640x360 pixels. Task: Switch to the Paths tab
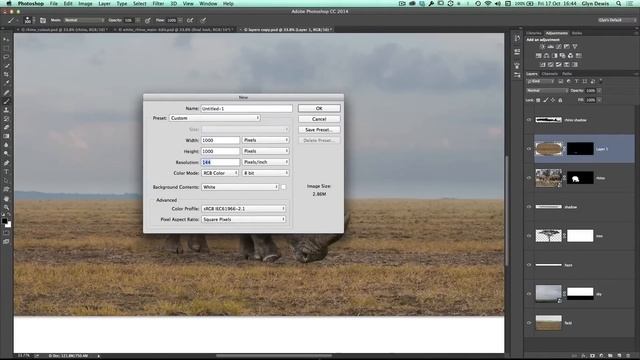pyautogui.click(x=567, y=74)
